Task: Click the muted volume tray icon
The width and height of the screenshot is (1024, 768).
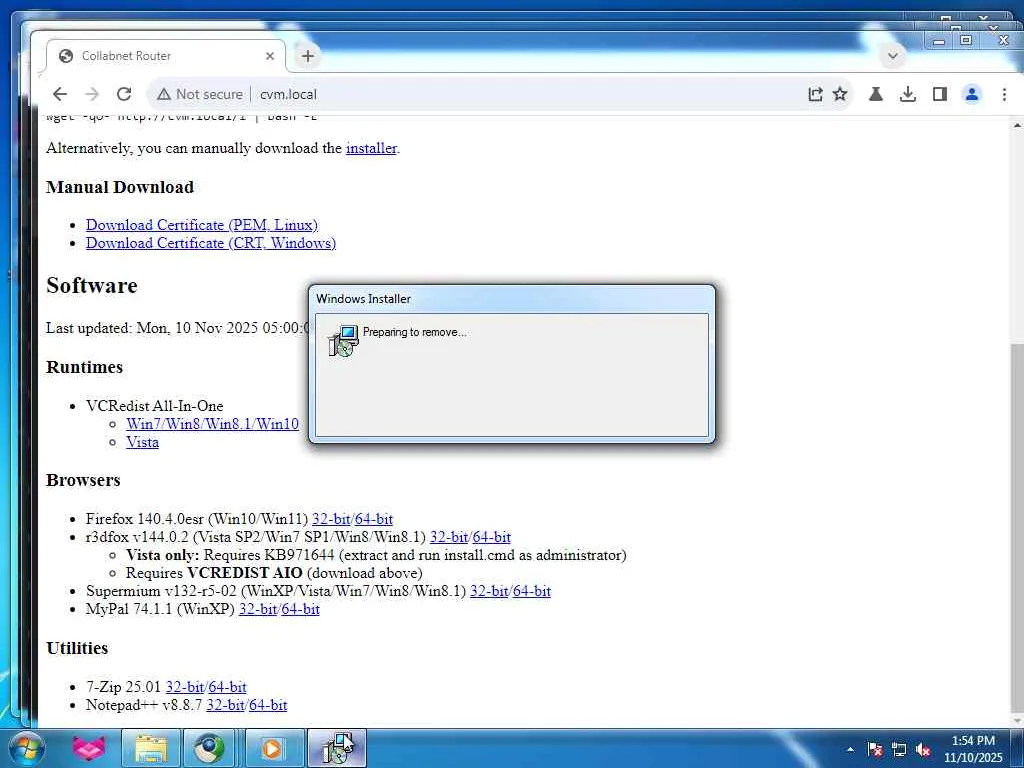Action: [923, 749]
